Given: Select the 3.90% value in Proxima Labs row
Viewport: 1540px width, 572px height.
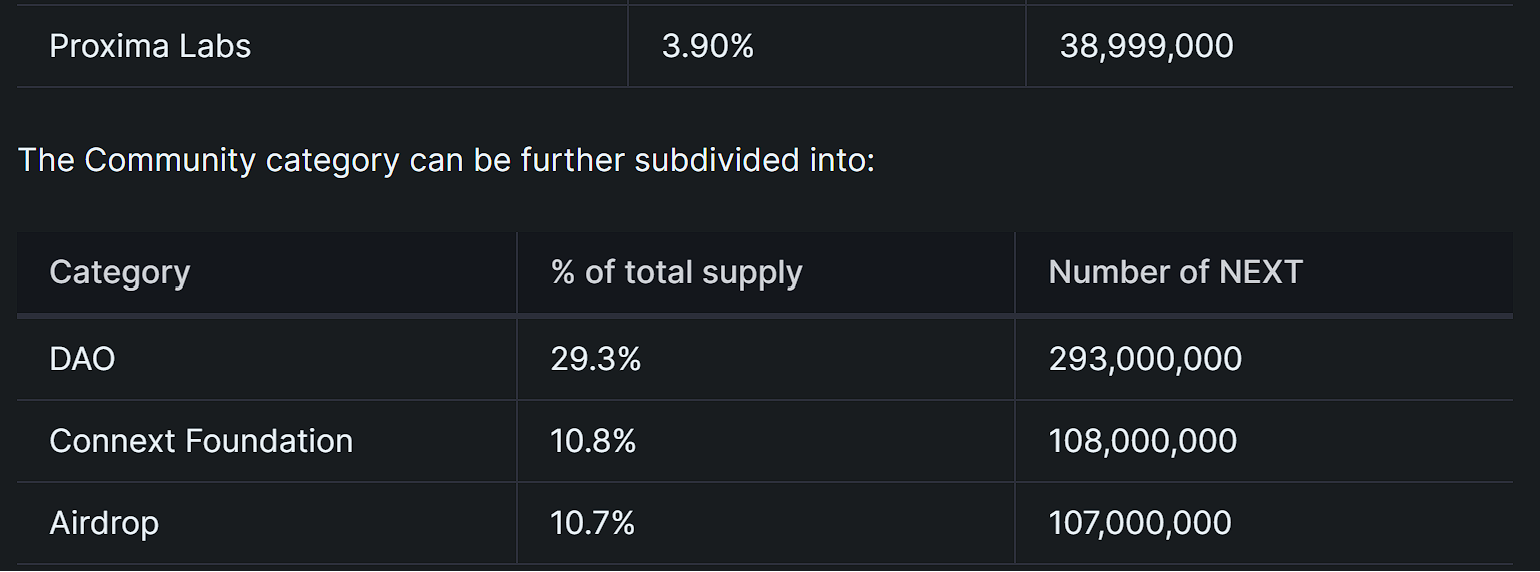Looking at the screenshot, I should [x=707, y=46].
